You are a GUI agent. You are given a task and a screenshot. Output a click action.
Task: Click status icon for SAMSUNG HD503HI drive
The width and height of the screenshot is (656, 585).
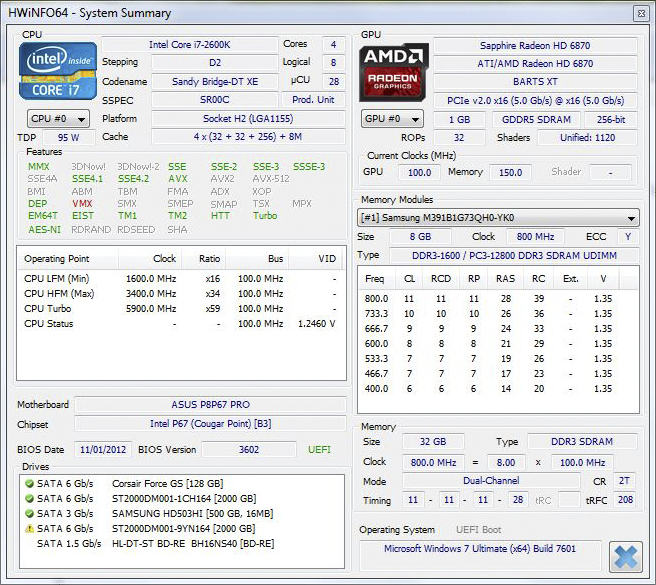click(x=29, y=513)
